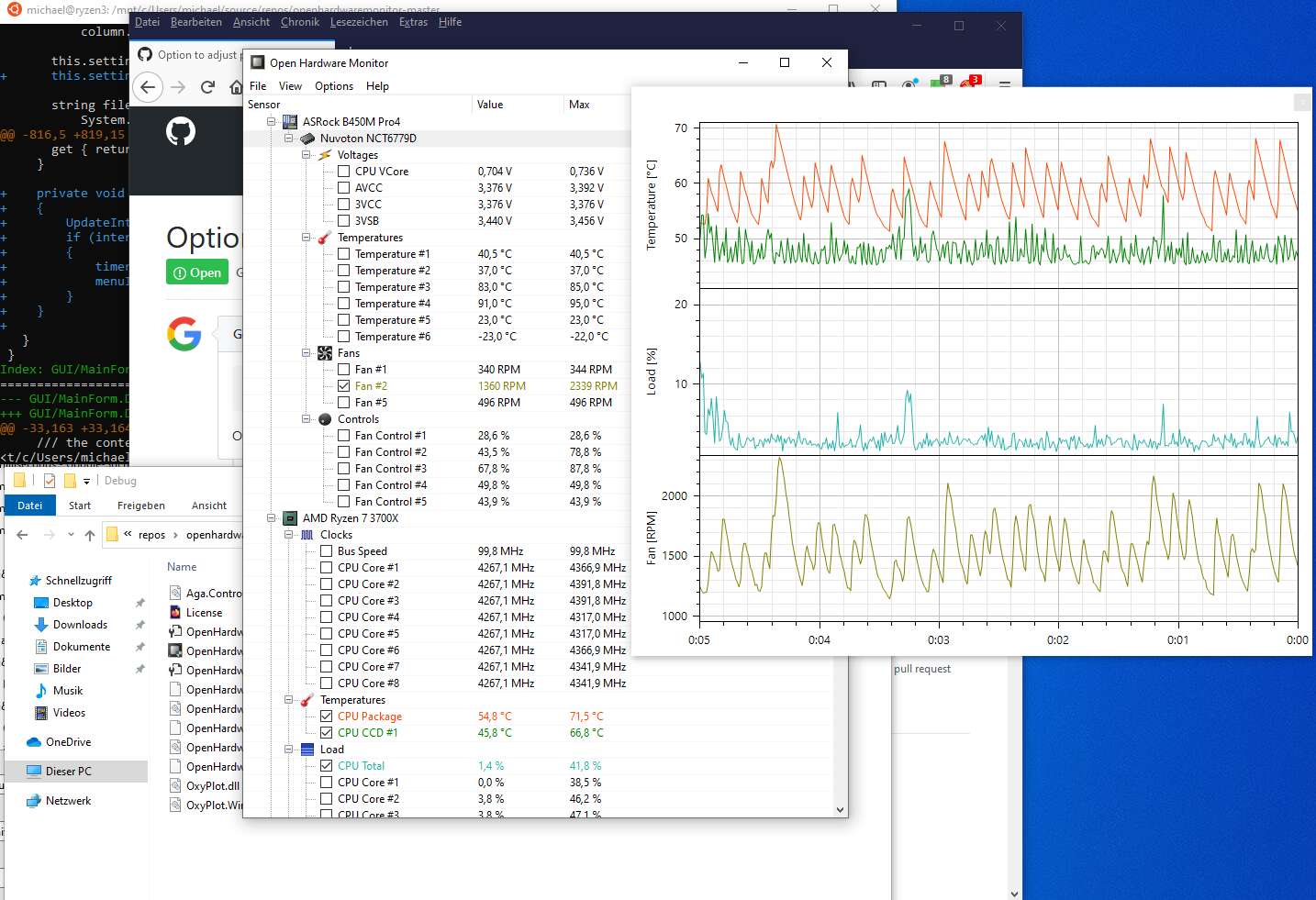This screenshot has width=1316, height=900.
Task: Switch to the Ansicht tab in File Explorer
Action: (x=210, y=505)
